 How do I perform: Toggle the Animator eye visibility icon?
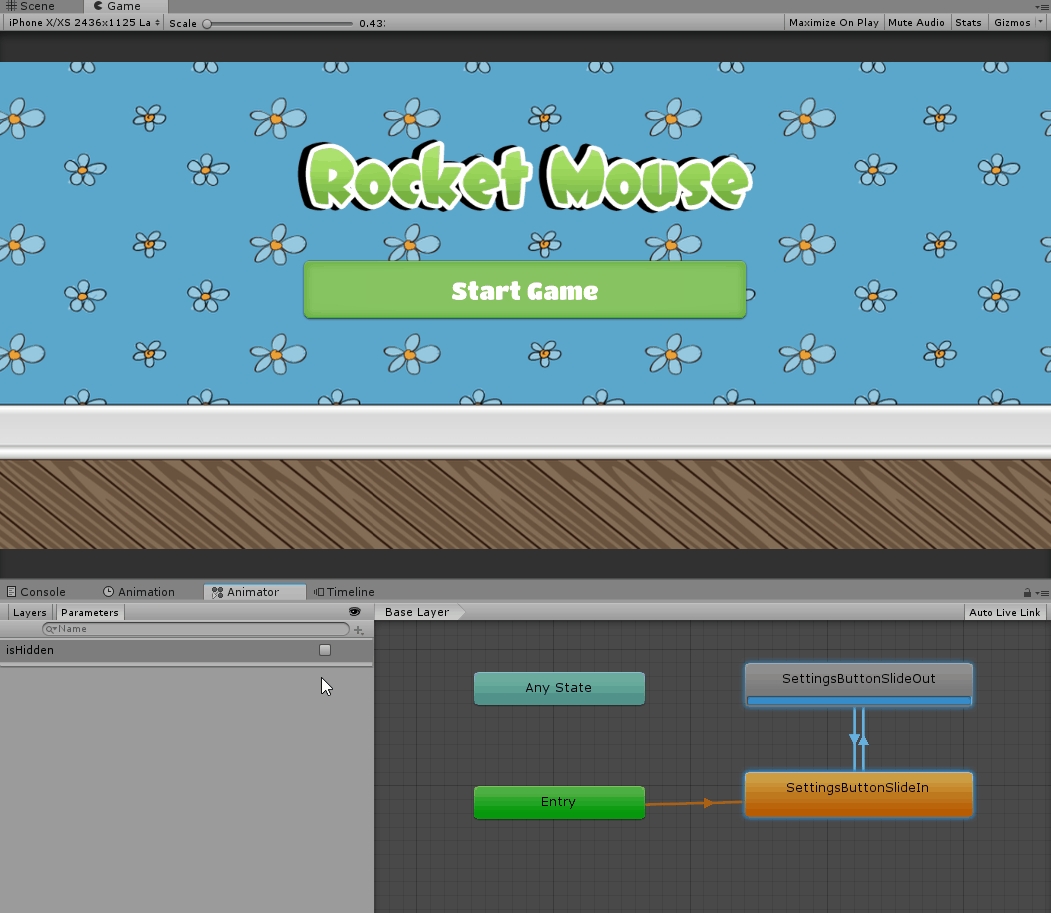point(354,612)
